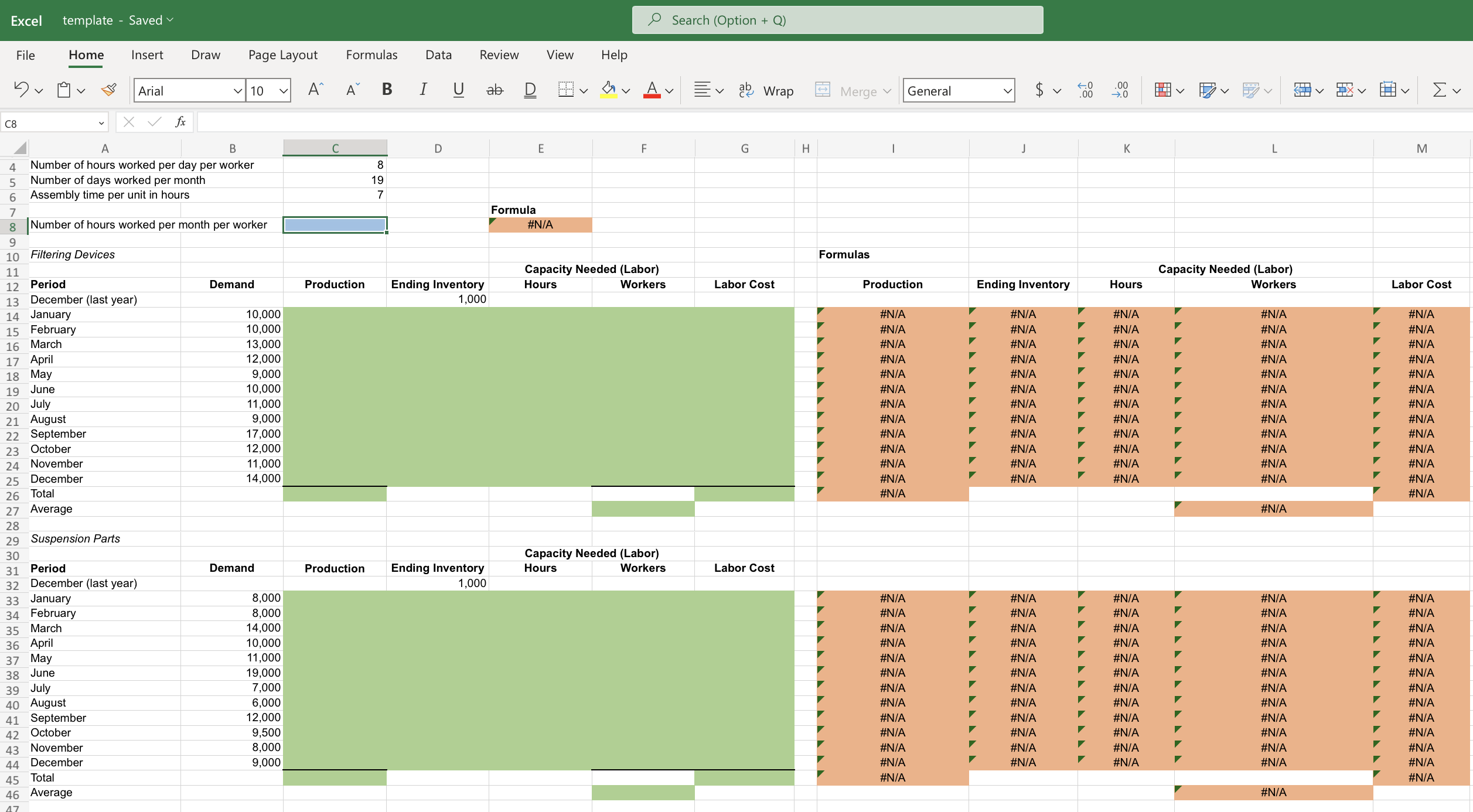Click the dollar currency format icon

(x=1039, y=90)
